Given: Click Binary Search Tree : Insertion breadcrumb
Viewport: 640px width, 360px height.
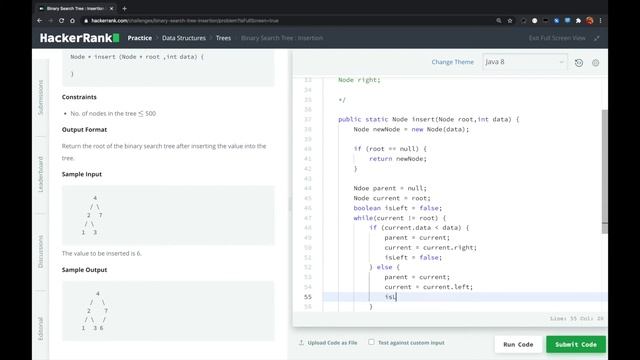Looking at the screenshot, I should 282,38.
